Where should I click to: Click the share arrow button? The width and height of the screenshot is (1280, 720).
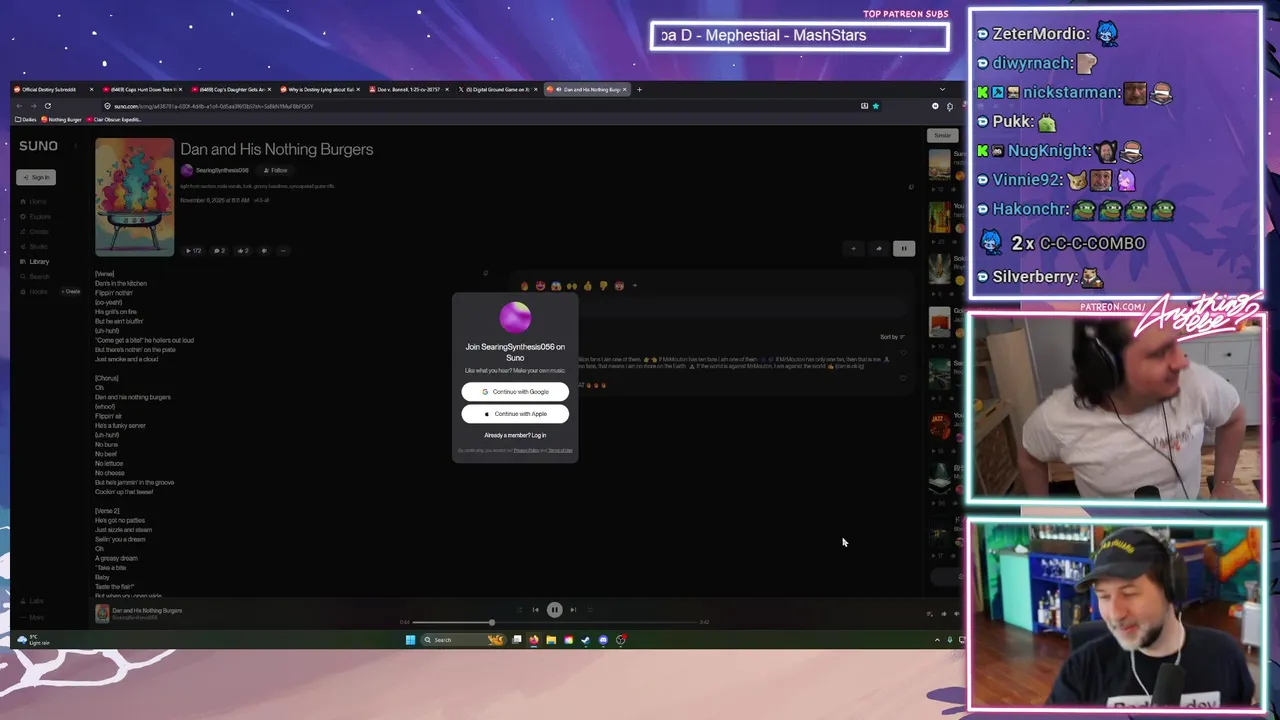pyautogui.click(x=878, y=248)
